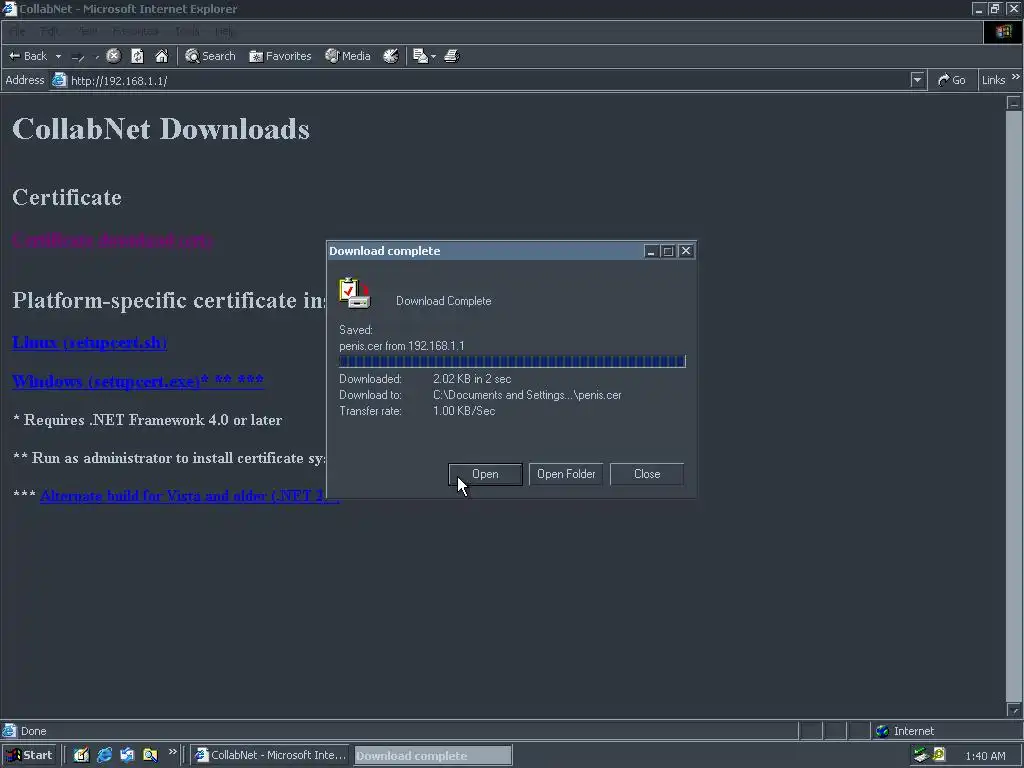
Task: Click the Done status bar text
Action: (33, 731)
